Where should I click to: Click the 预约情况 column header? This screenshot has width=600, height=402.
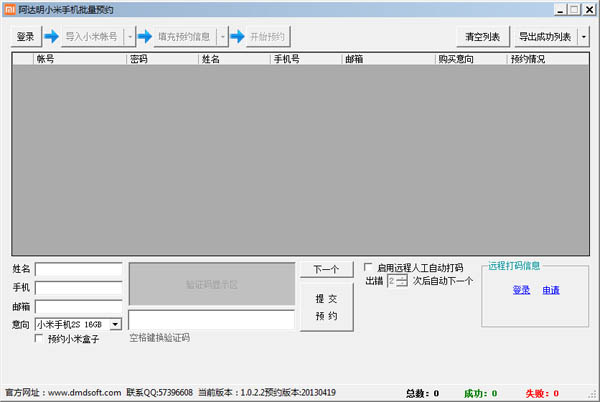click(x=548, y=59)
